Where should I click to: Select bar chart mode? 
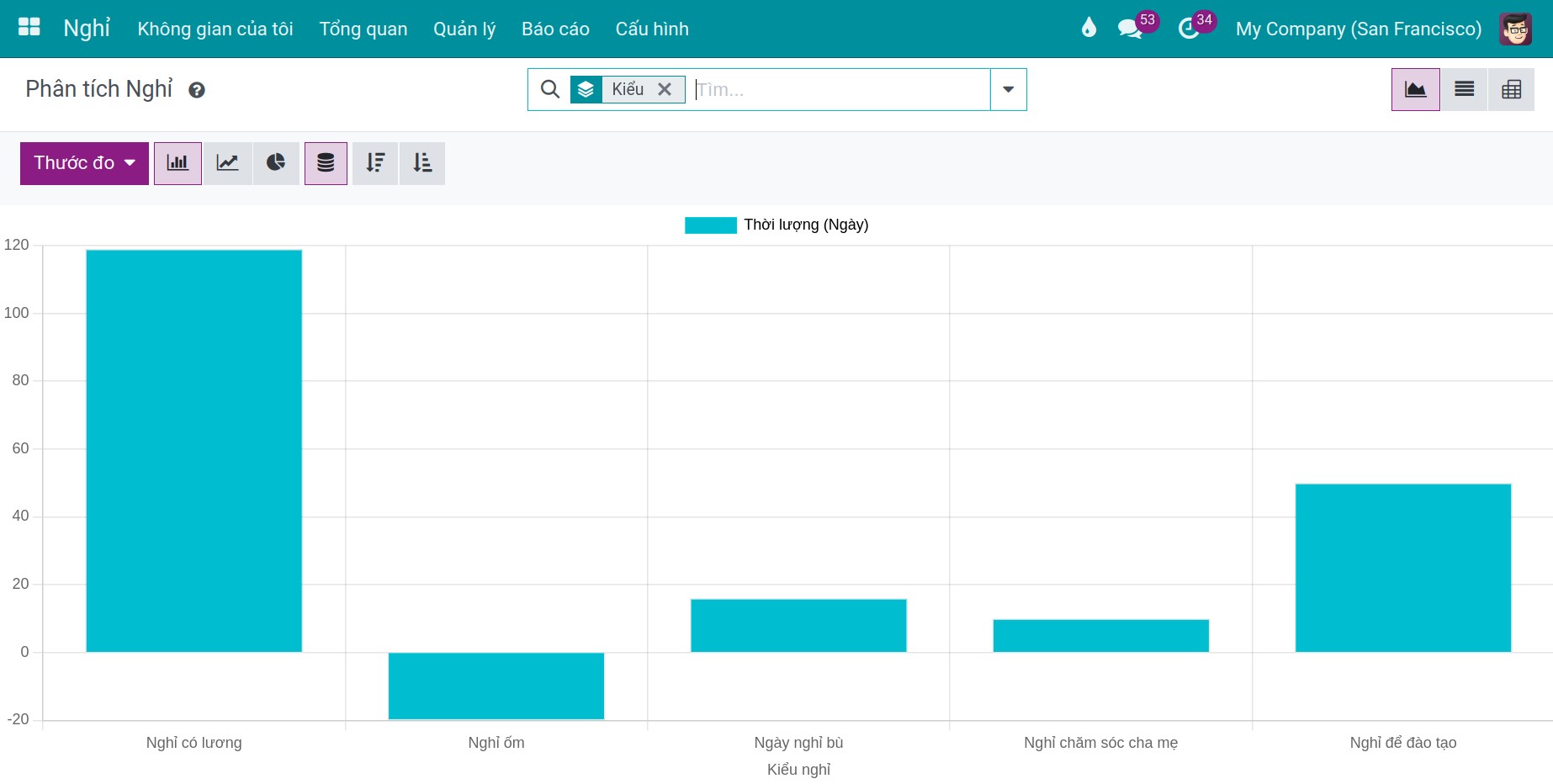click(x=178, y=163)
